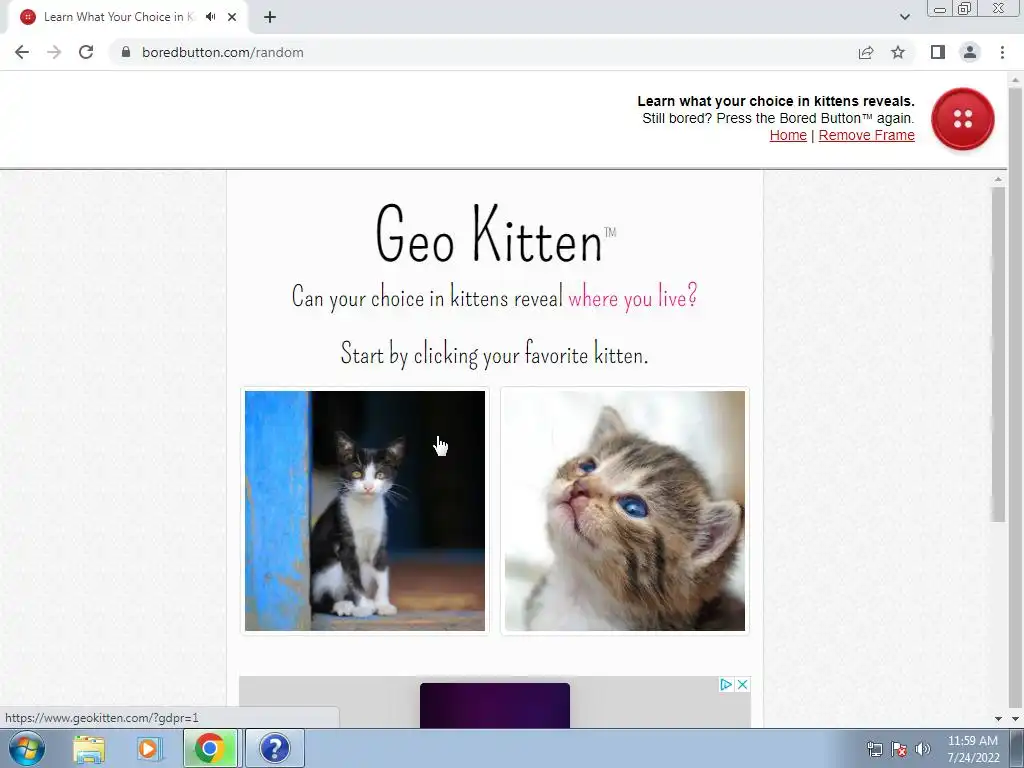Reload the page with refresh icon
Image resolution: width=1024 pixels, height=768 pixels.
[x=86, y=52]
